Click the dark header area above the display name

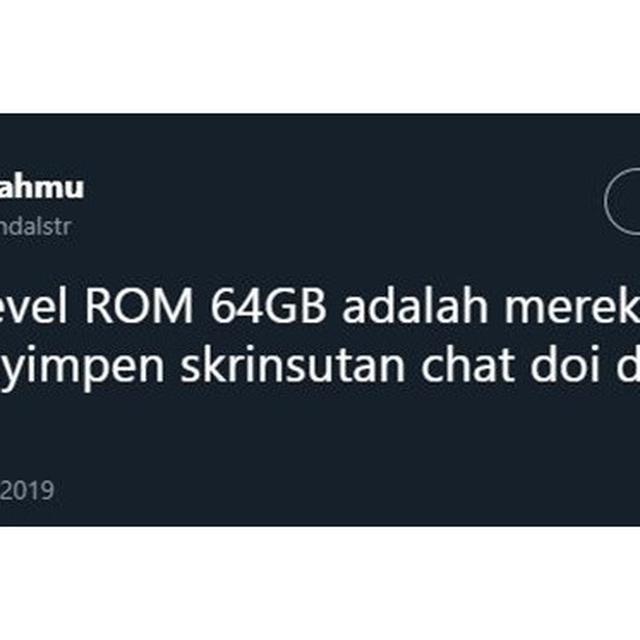tap(320, 143)
